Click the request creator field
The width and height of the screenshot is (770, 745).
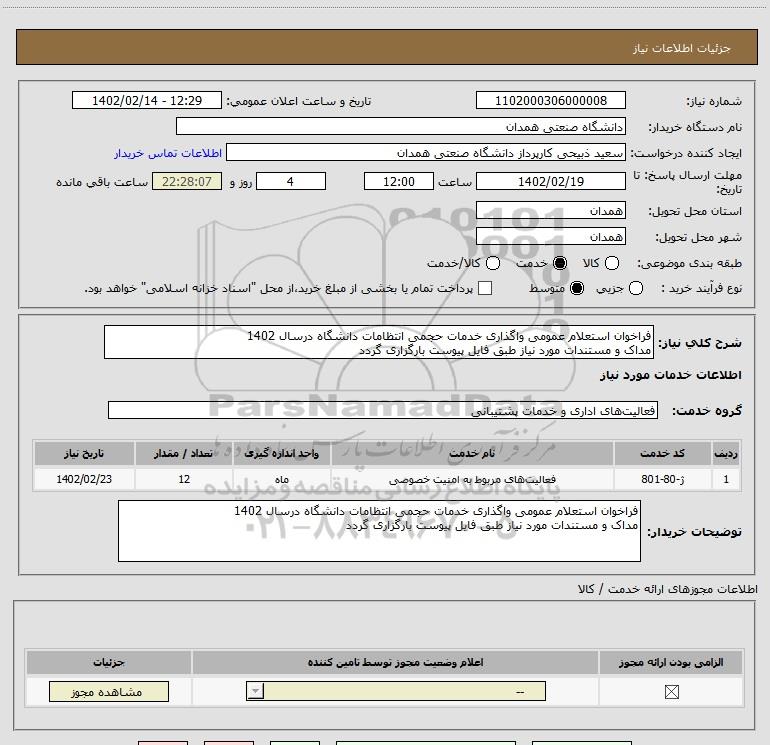[426, 153]
